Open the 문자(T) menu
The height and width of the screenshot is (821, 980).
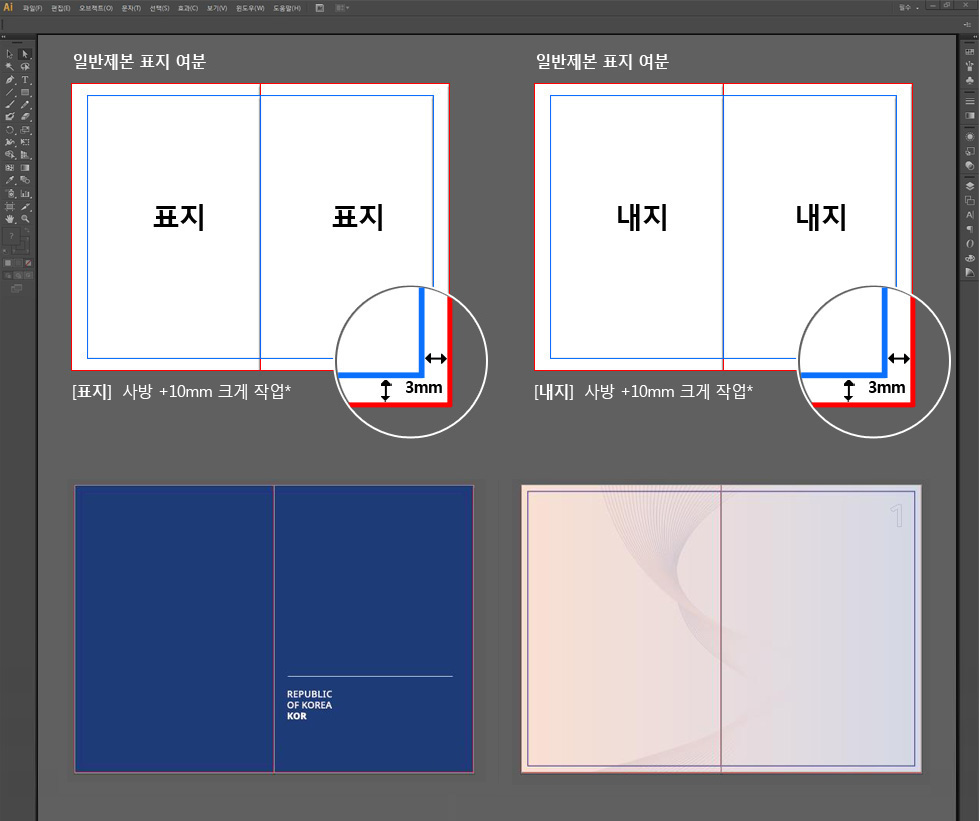(x=131, y=8)
